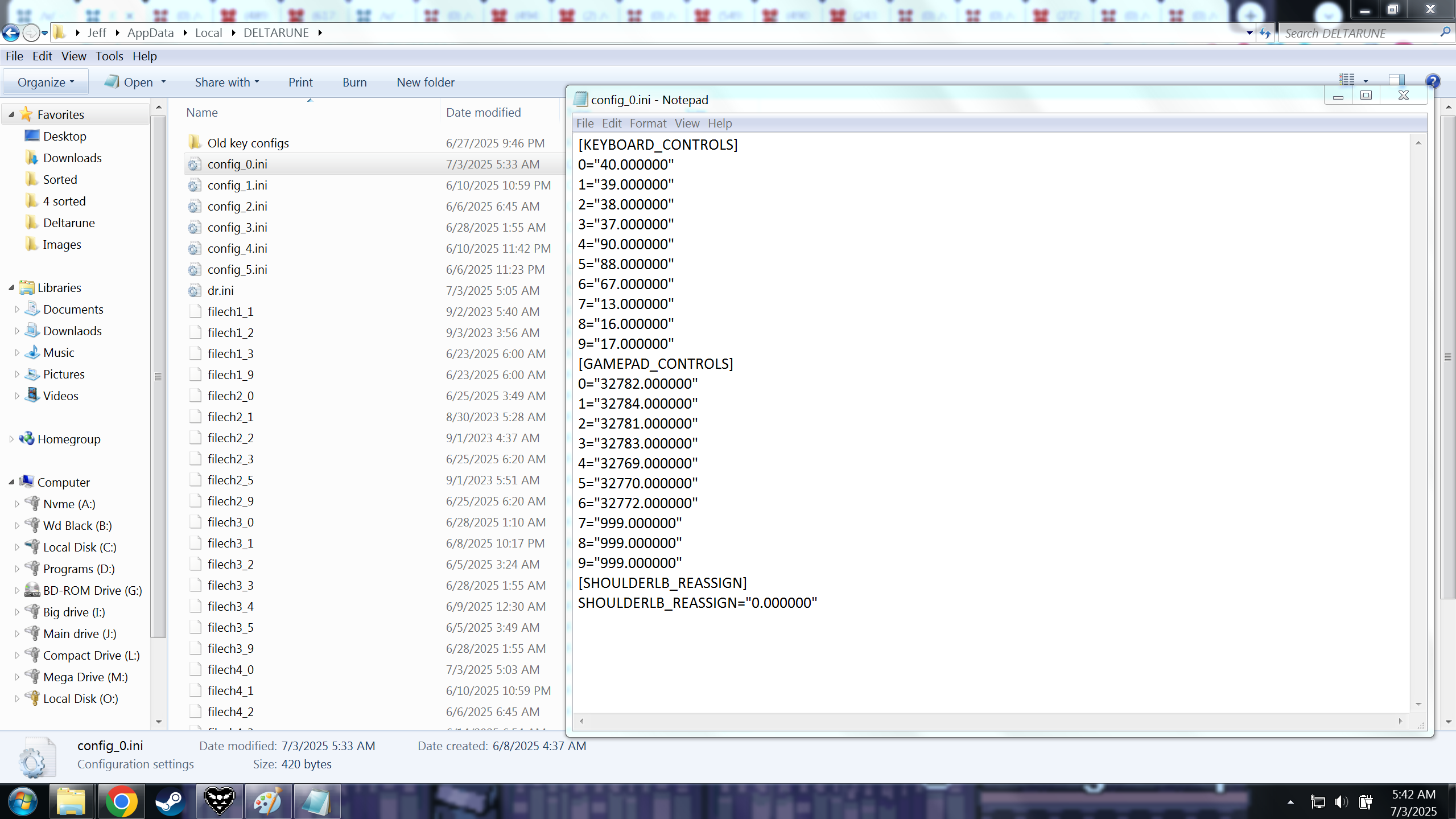Open the Share with dropdown
This screenshot has height=819, width=1456.
pyautogui.click(x=226, y=82)
